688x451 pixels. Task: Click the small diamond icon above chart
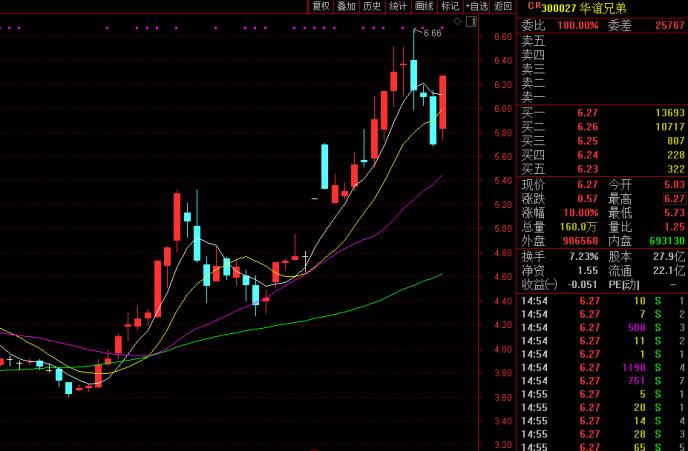click(457, 21)
